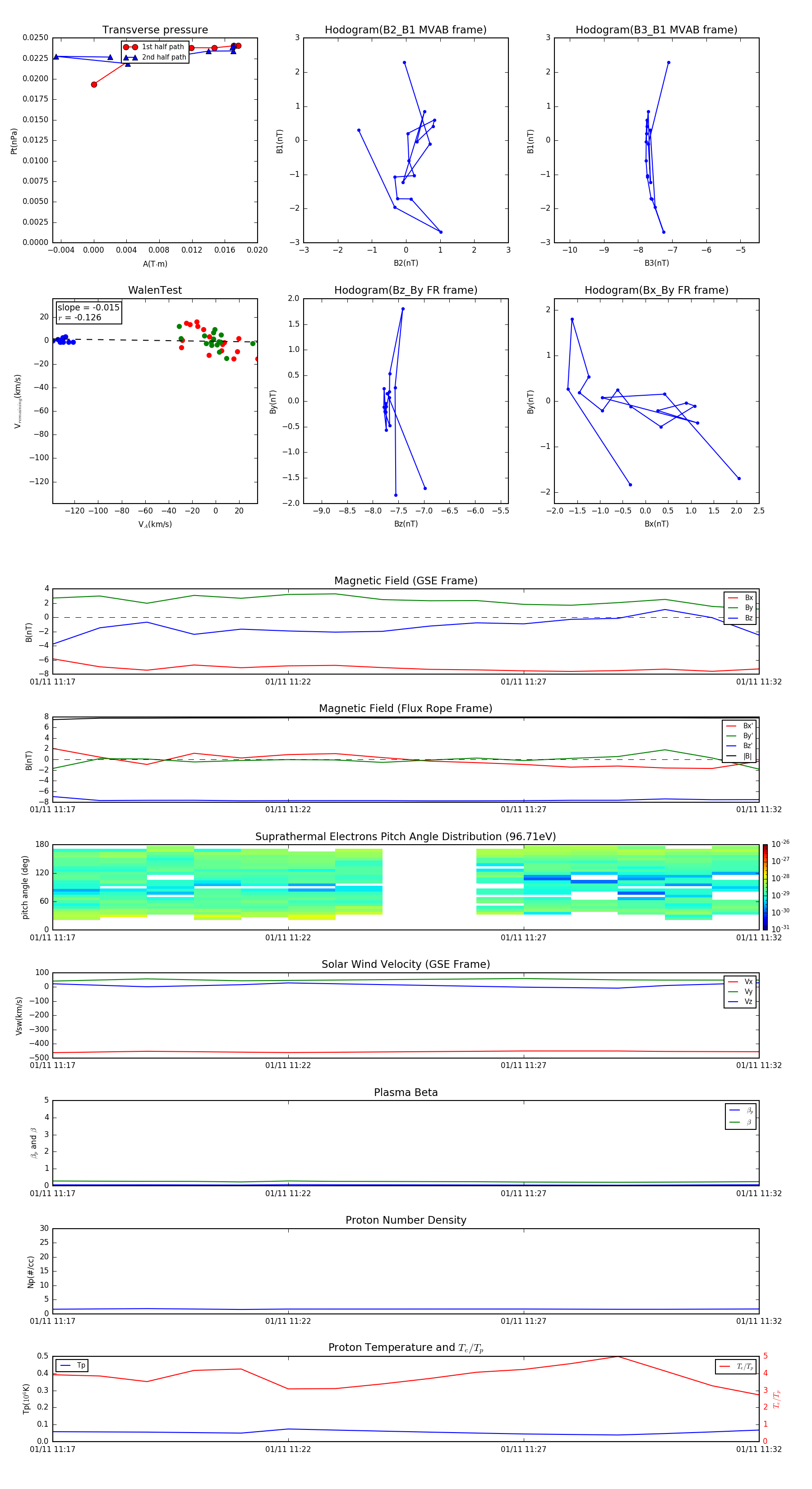812x1489 pixels.
Task: Click the "Magnetic Field (Flux Rope Frame)" title
Action: click(406, 709)
